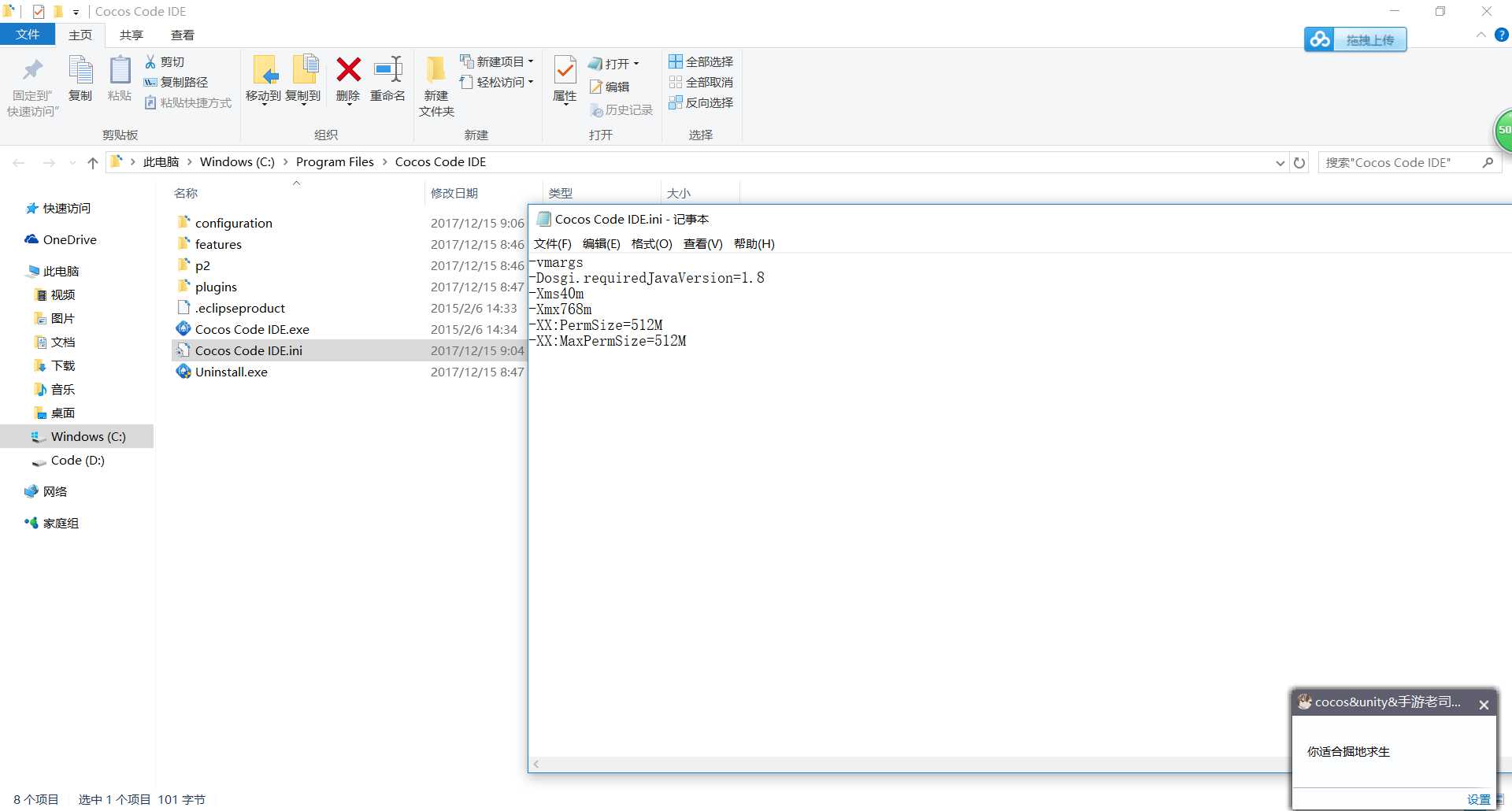Expand breadcrumb arrow after Windows (C:)
The height and width of the screenshot is (811, 1512).
tap(285, 162)
